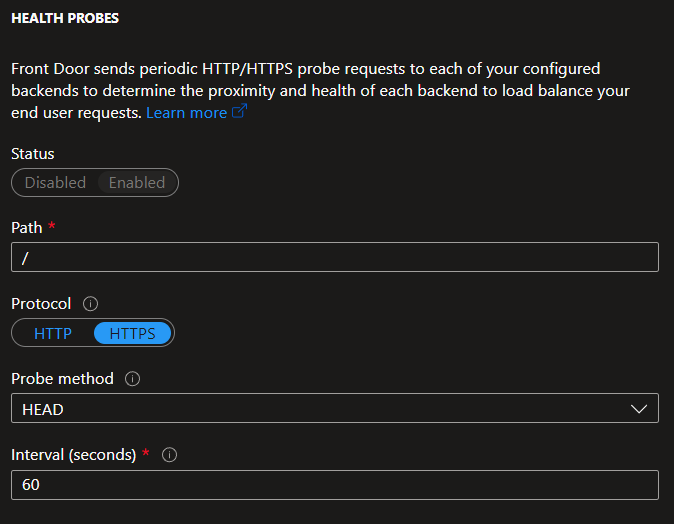Click the Interval (seconds) label text
The width and height of the screenshot is (674, 524).
coord(74,455)
